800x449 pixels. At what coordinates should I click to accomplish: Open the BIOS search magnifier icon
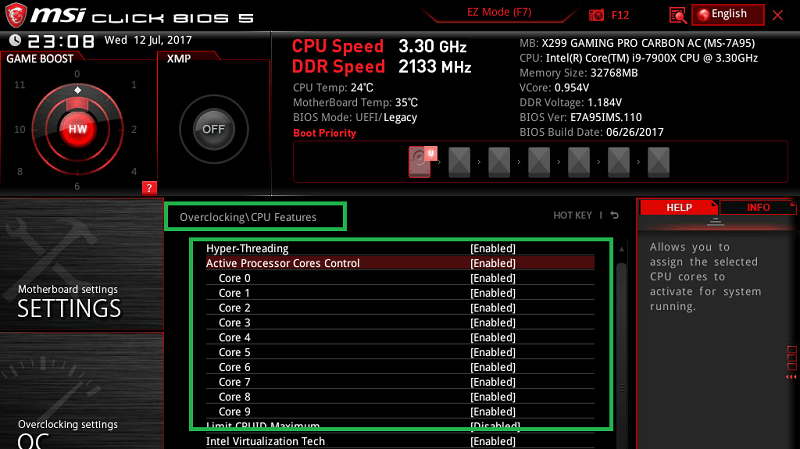[678, 15]
